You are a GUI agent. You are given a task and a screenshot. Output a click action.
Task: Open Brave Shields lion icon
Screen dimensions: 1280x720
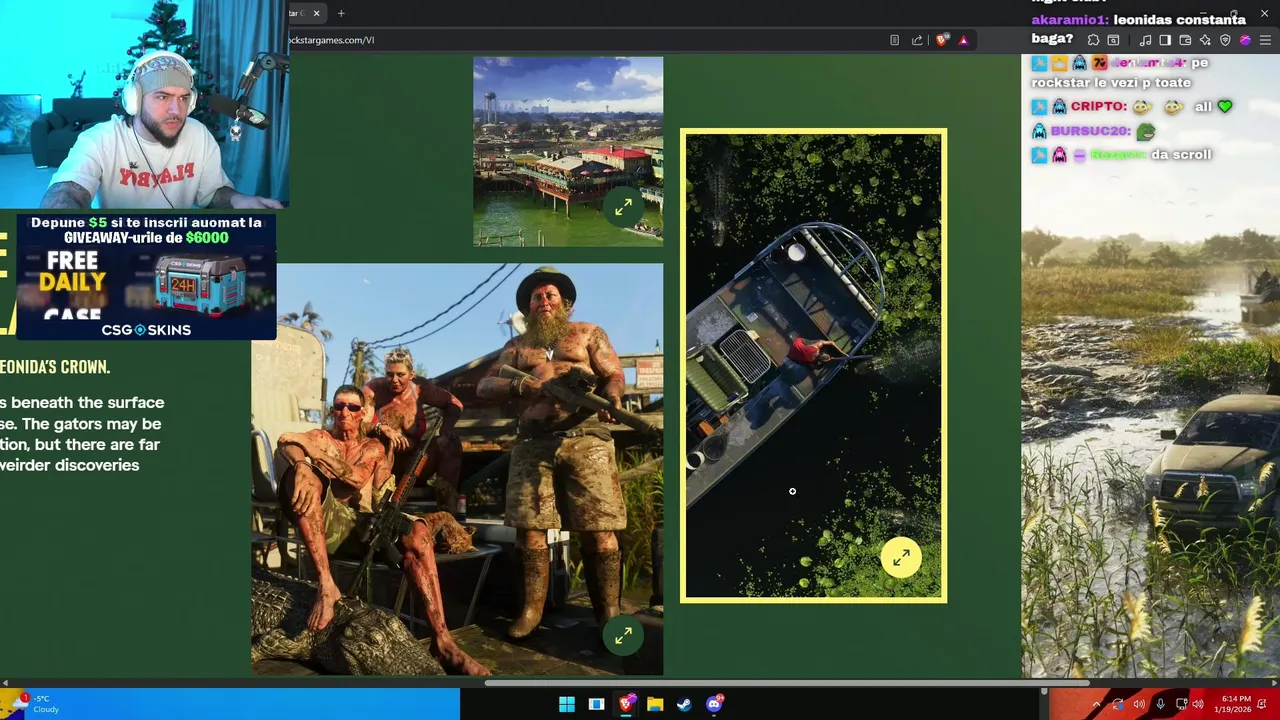(x=941, y=40)
